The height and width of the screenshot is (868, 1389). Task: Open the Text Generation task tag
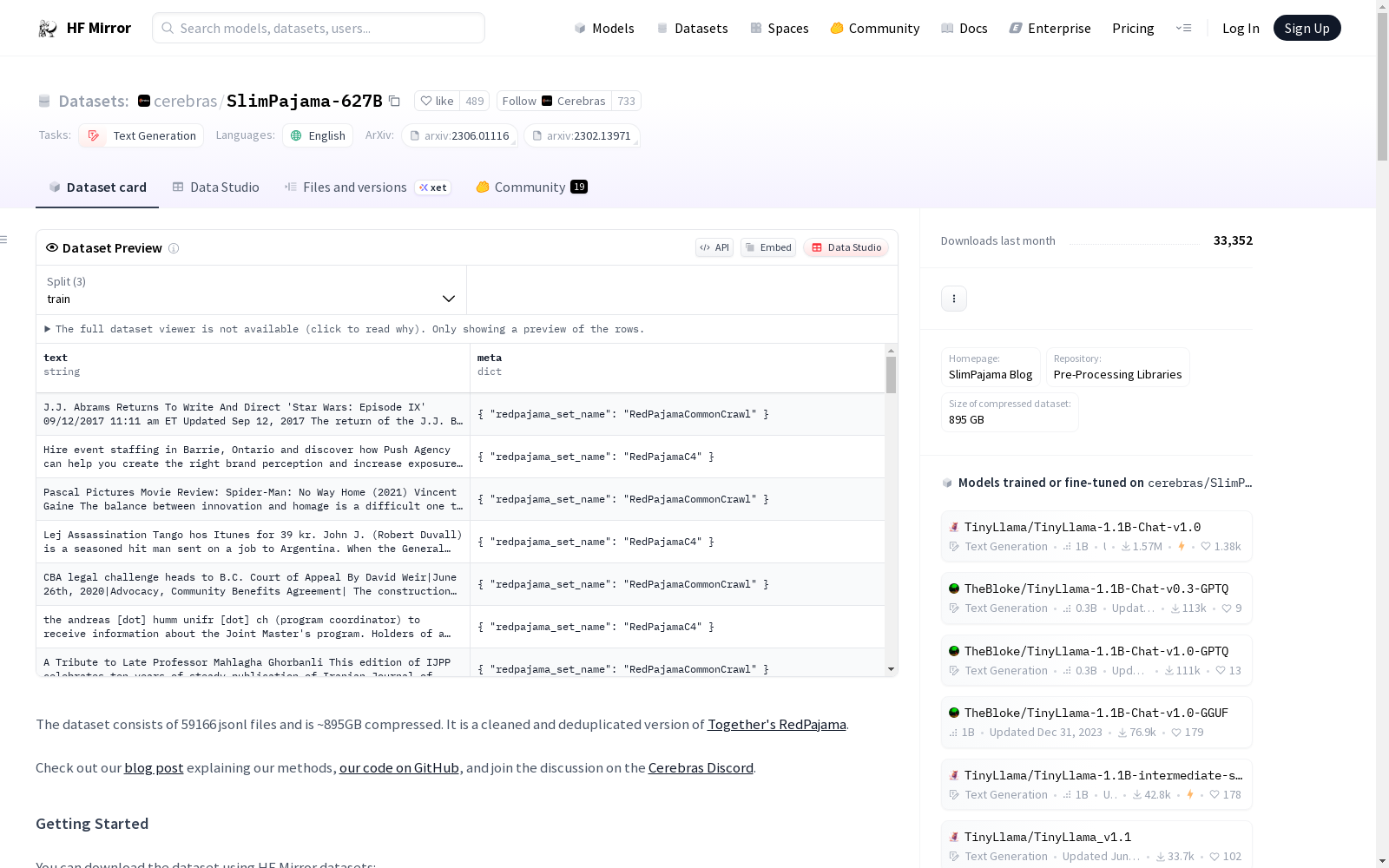142,135
